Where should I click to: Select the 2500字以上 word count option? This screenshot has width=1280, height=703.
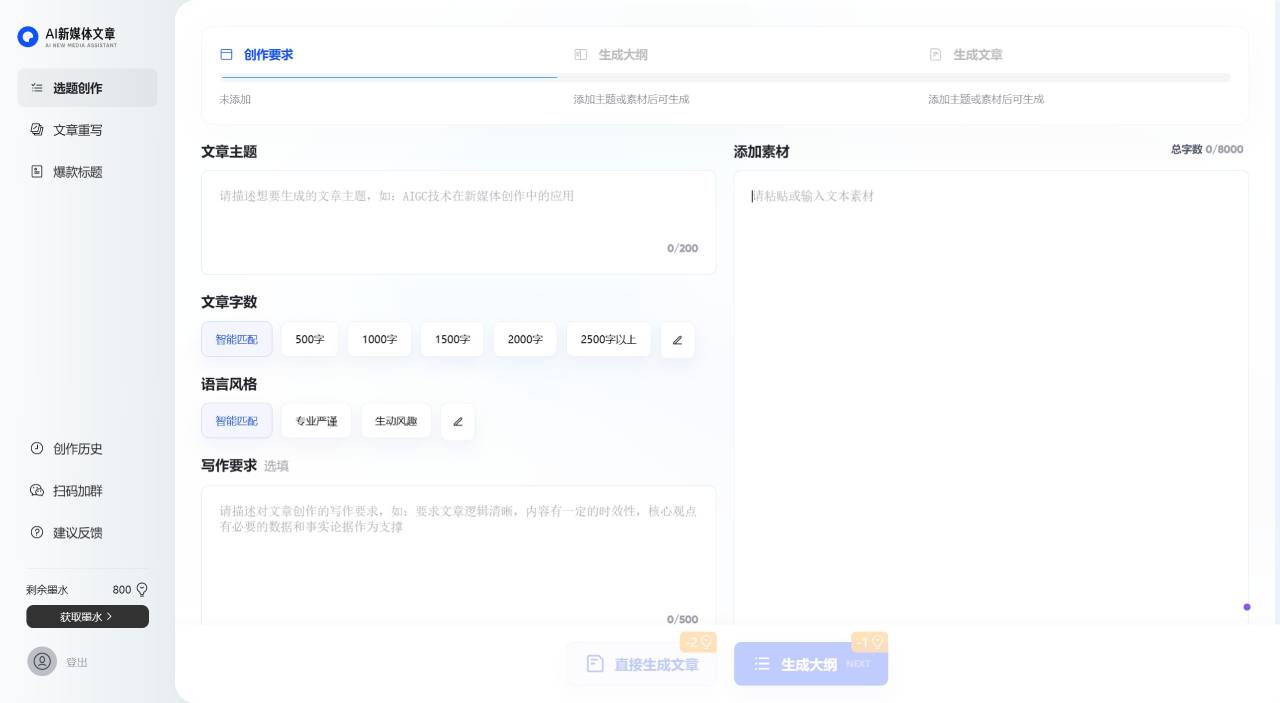click(608, 339)
